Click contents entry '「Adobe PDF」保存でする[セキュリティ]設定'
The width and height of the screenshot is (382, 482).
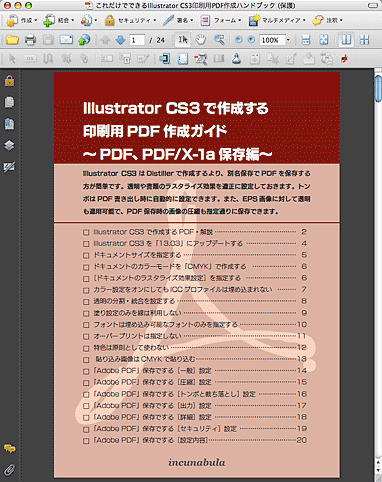165,428
